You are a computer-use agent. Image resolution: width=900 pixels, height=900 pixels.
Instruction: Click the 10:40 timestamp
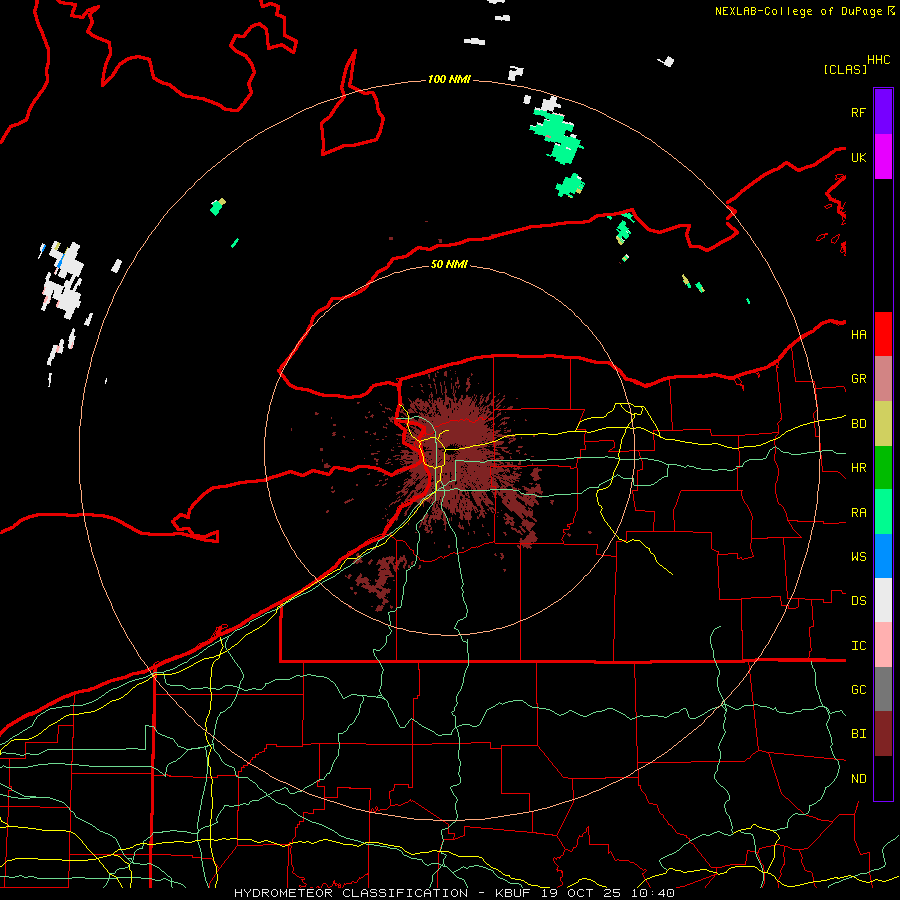tap(653, 893)
